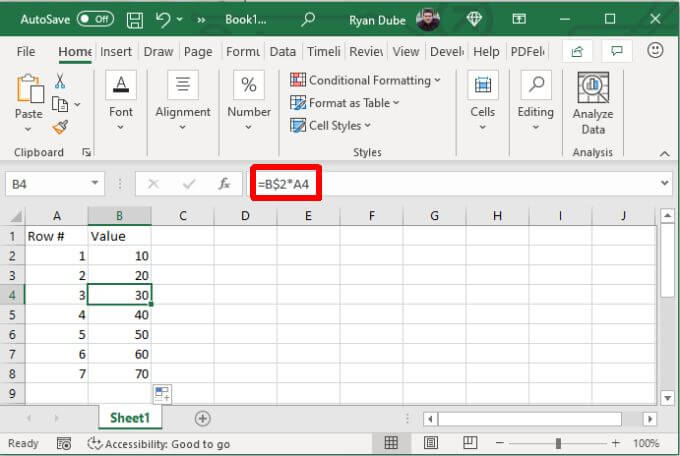Undo the last action

tap(163, 20)
